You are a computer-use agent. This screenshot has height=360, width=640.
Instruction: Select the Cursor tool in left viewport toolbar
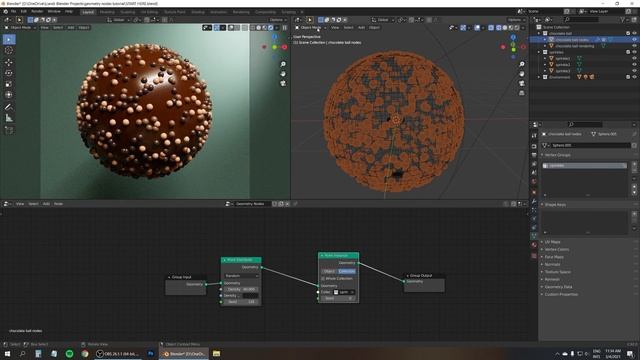coord(9,51)
